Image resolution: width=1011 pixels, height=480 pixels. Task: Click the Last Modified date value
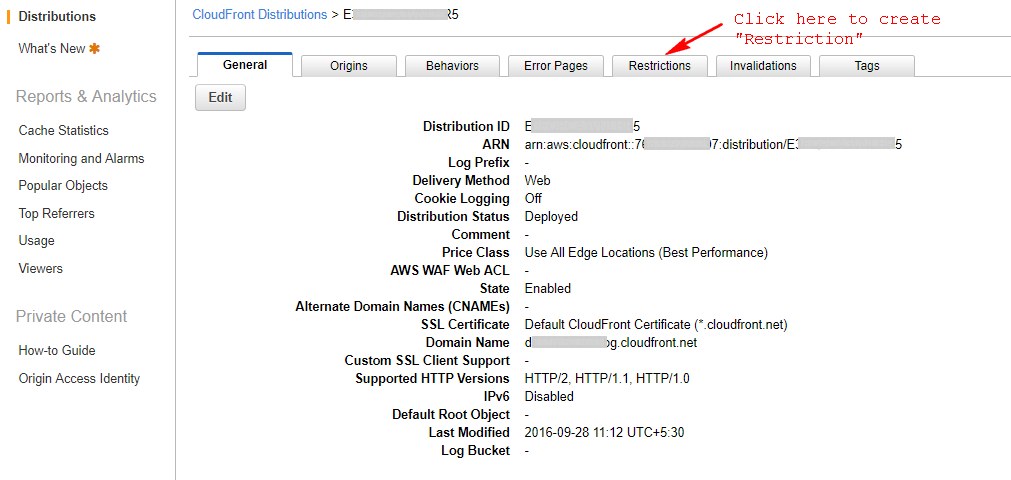click(x=604, y=432)
